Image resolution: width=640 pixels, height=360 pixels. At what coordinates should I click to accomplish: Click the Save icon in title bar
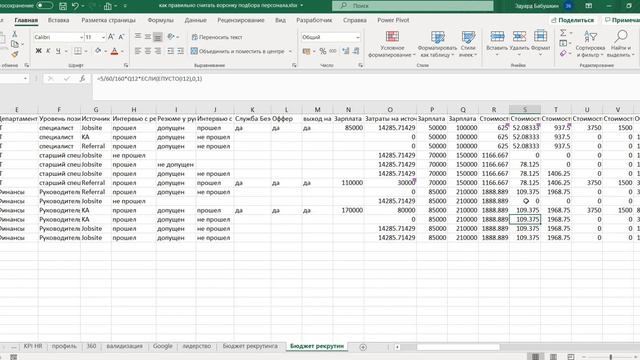pyautogui.click(x=63, y=6)
